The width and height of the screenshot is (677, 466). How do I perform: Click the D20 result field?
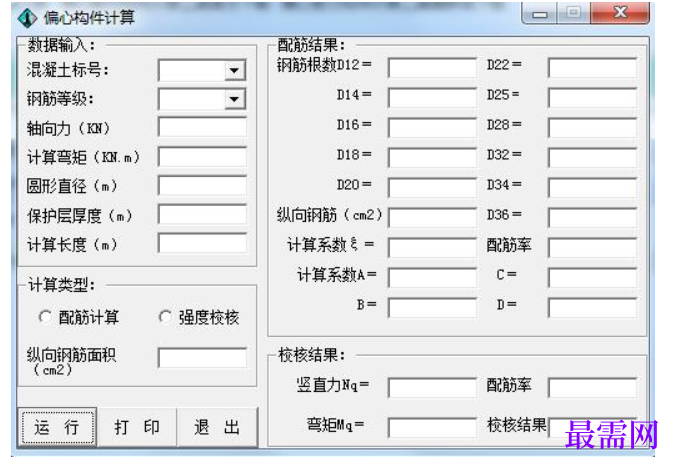coord(433,188)
